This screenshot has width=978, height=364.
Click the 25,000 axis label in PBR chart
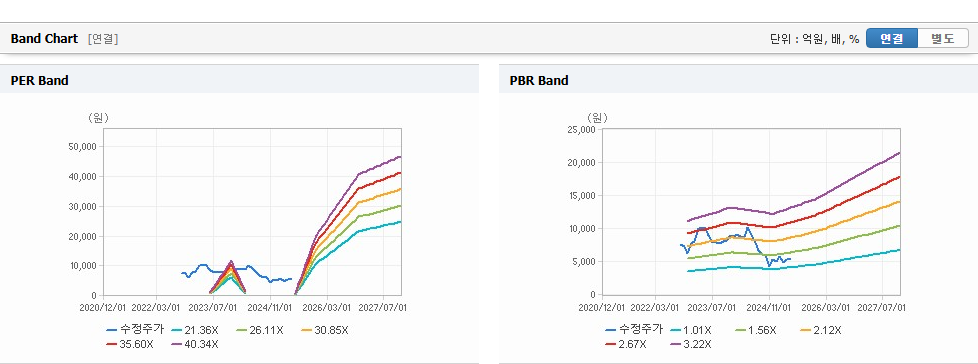(x=581, y=130)
